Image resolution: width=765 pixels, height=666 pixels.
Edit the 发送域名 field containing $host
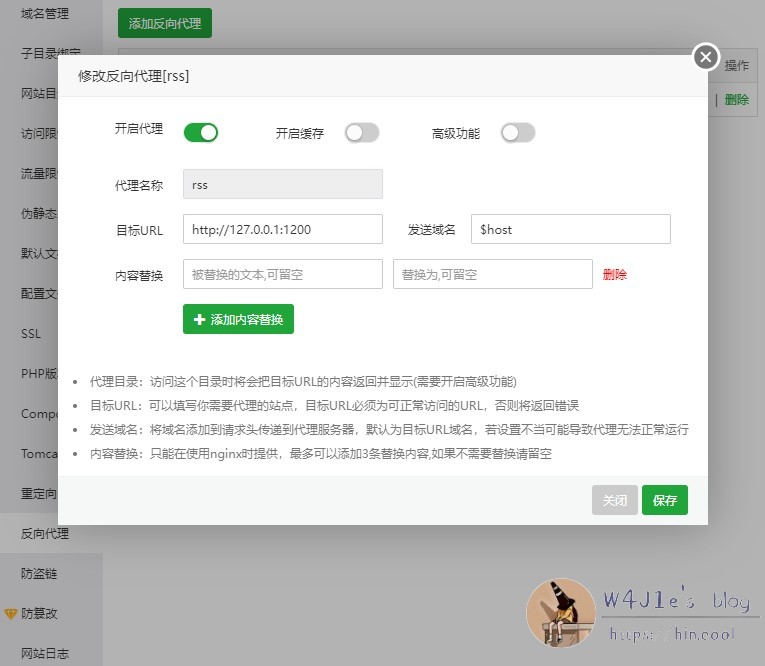pyautogui.click(x=570, y=229)
